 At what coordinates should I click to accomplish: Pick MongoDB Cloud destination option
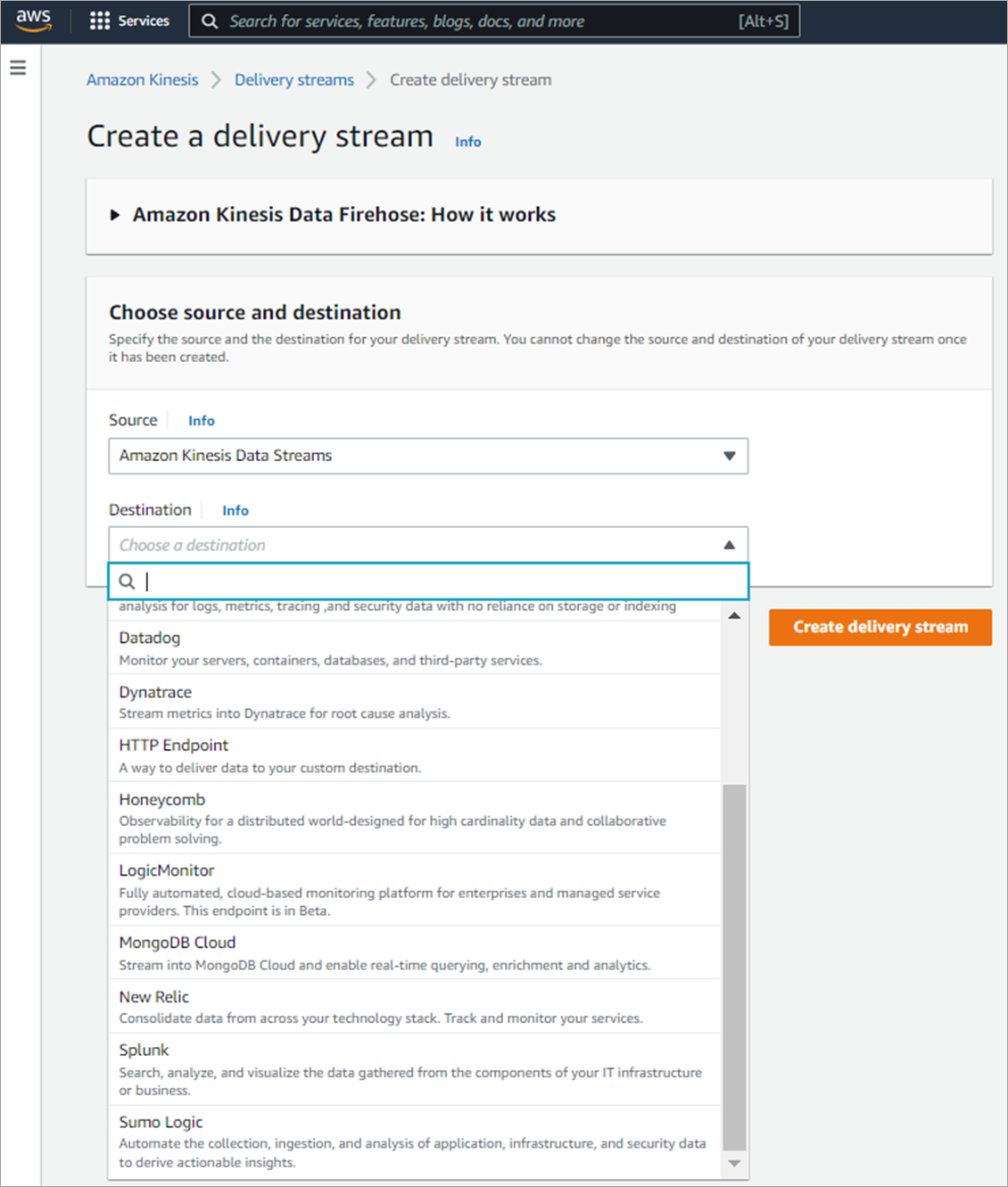(415, 952)
